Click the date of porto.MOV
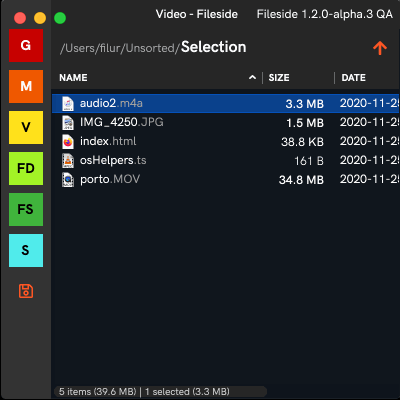Viewport: 400px width, 400px height. 369,179
